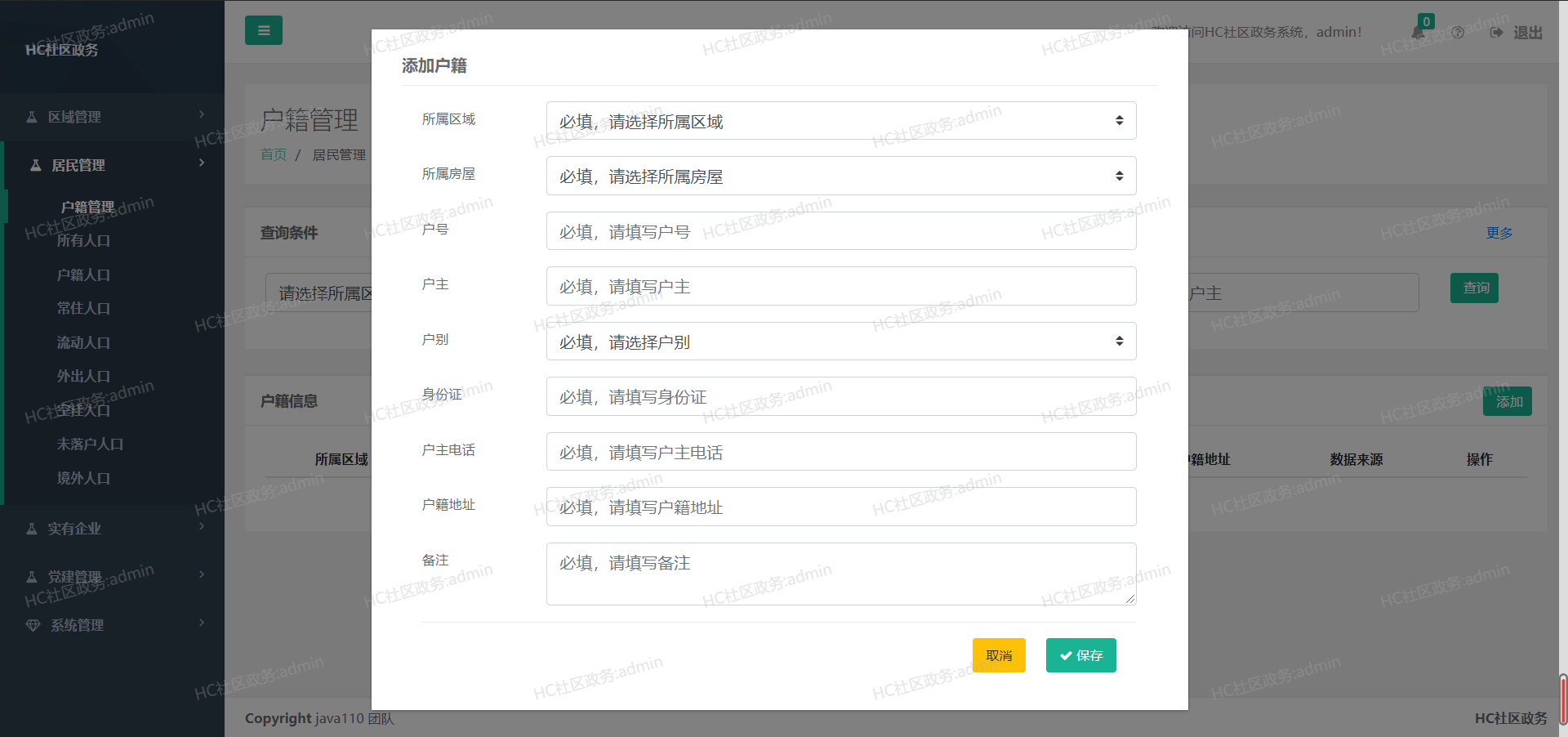Click the 更多 link

(x=1499, y=233)
